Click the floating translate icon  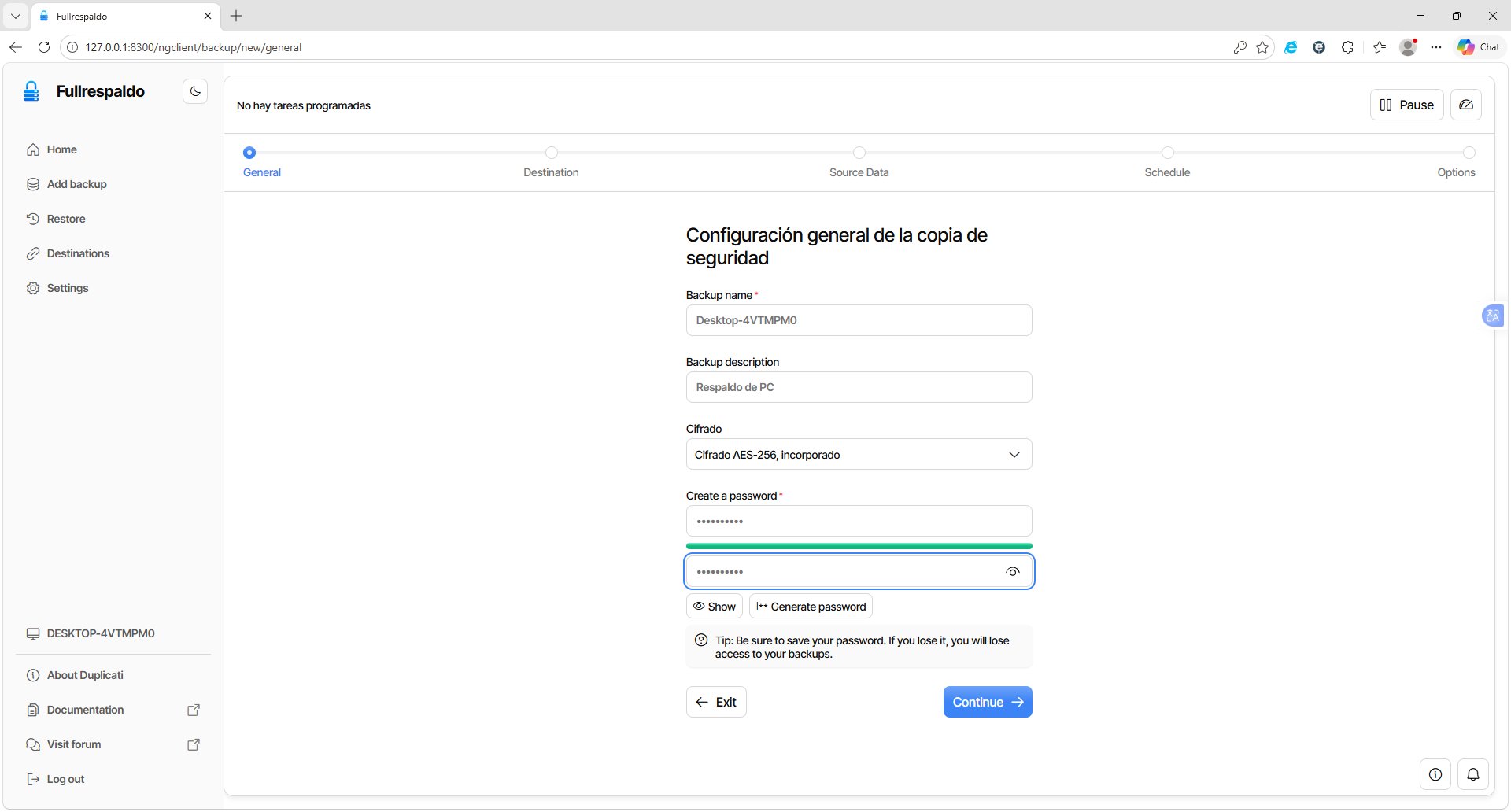tap(1493, 316)
